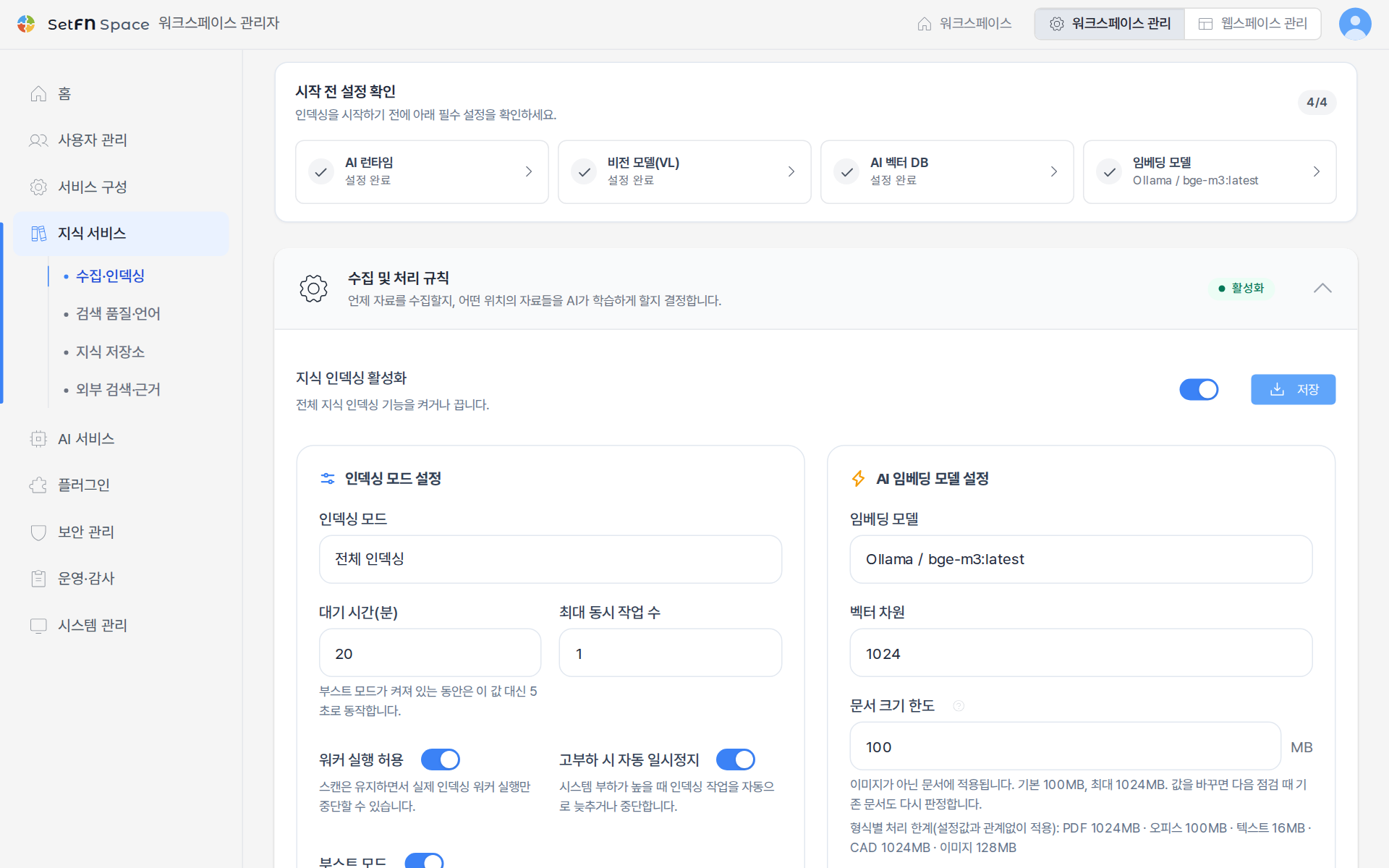Open 시스템 관리 in the sidebar

point(122,626)
